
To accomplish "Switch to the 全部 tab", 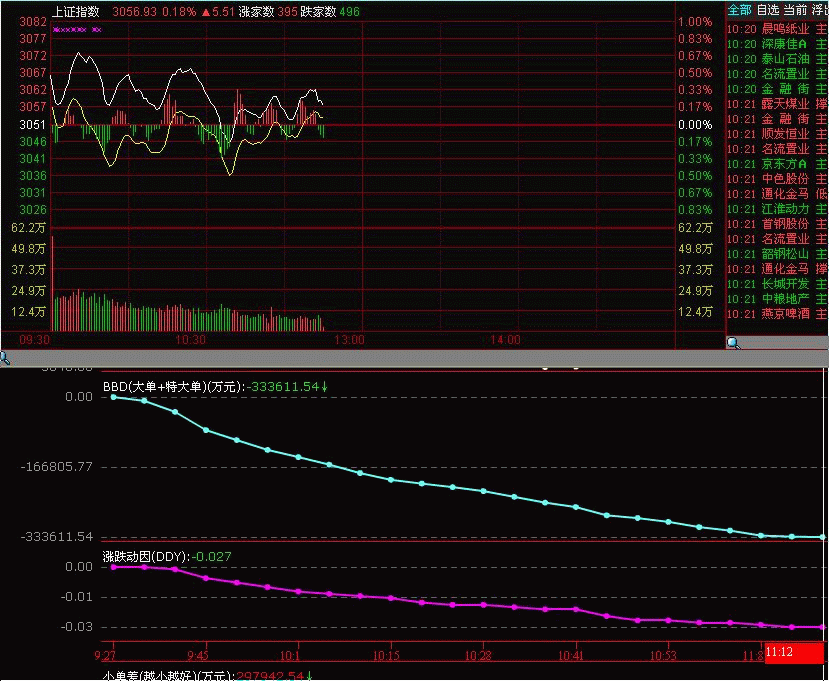I will coord(740,10).
